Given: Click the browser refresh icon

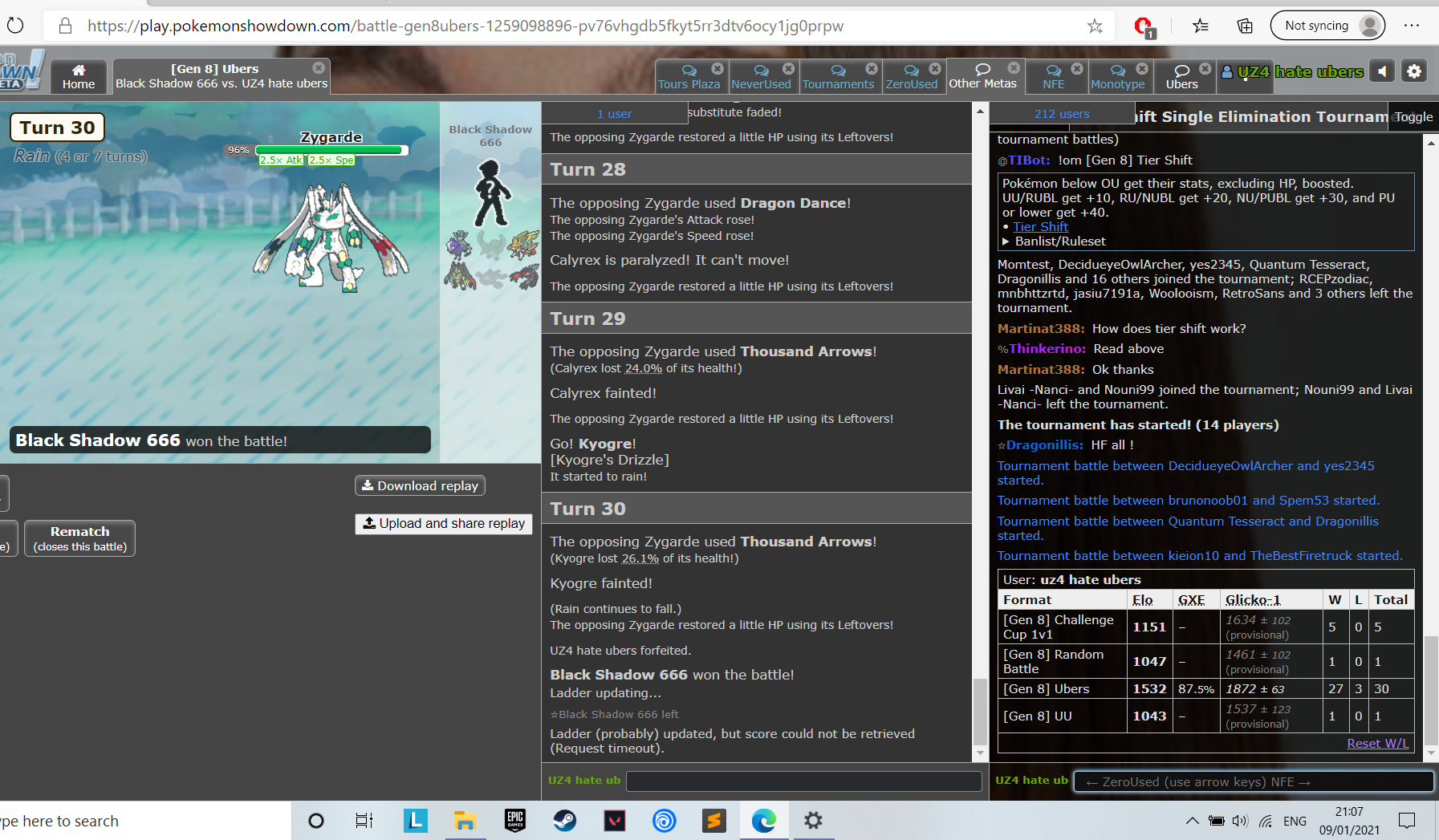Looking at the screenshot, I should [15, 26].
